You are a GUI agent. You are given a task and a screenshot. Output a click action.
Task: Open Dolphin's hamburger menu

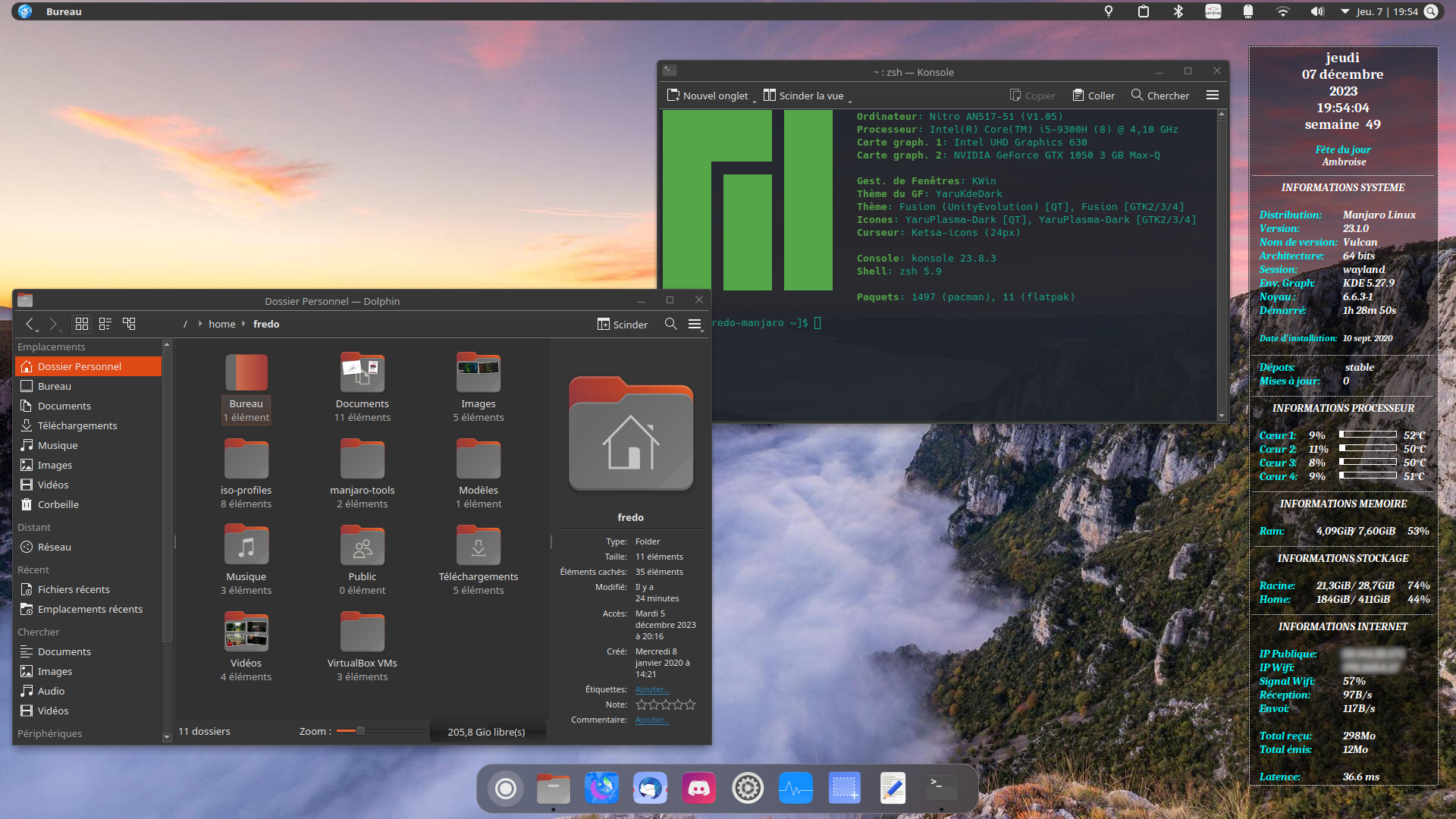tap(695, 324)
